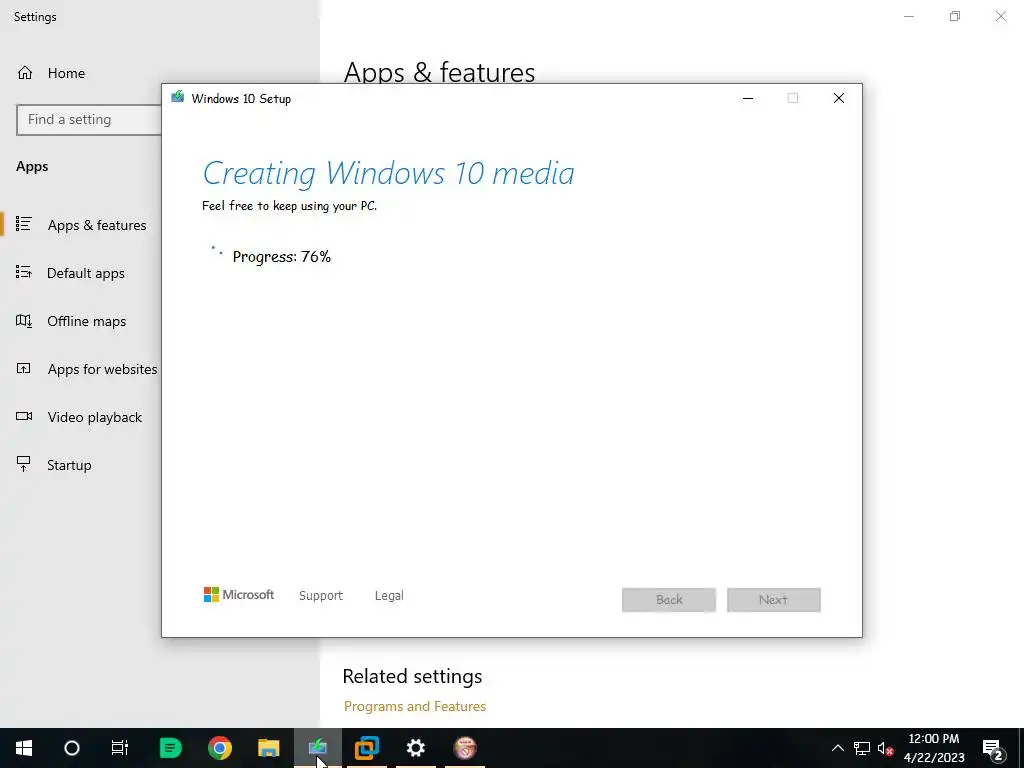Open the VMware taskbar icon
Viewport: 1024px width, 768px height.
point(366,748)
